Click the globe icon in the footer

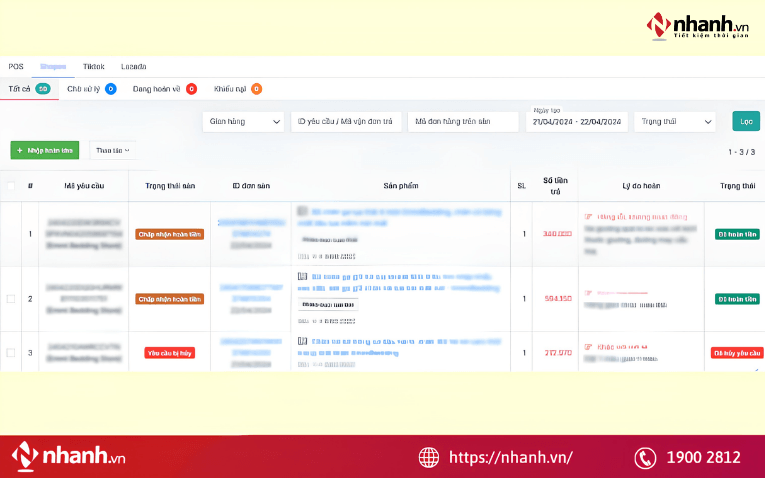(429, 458)
